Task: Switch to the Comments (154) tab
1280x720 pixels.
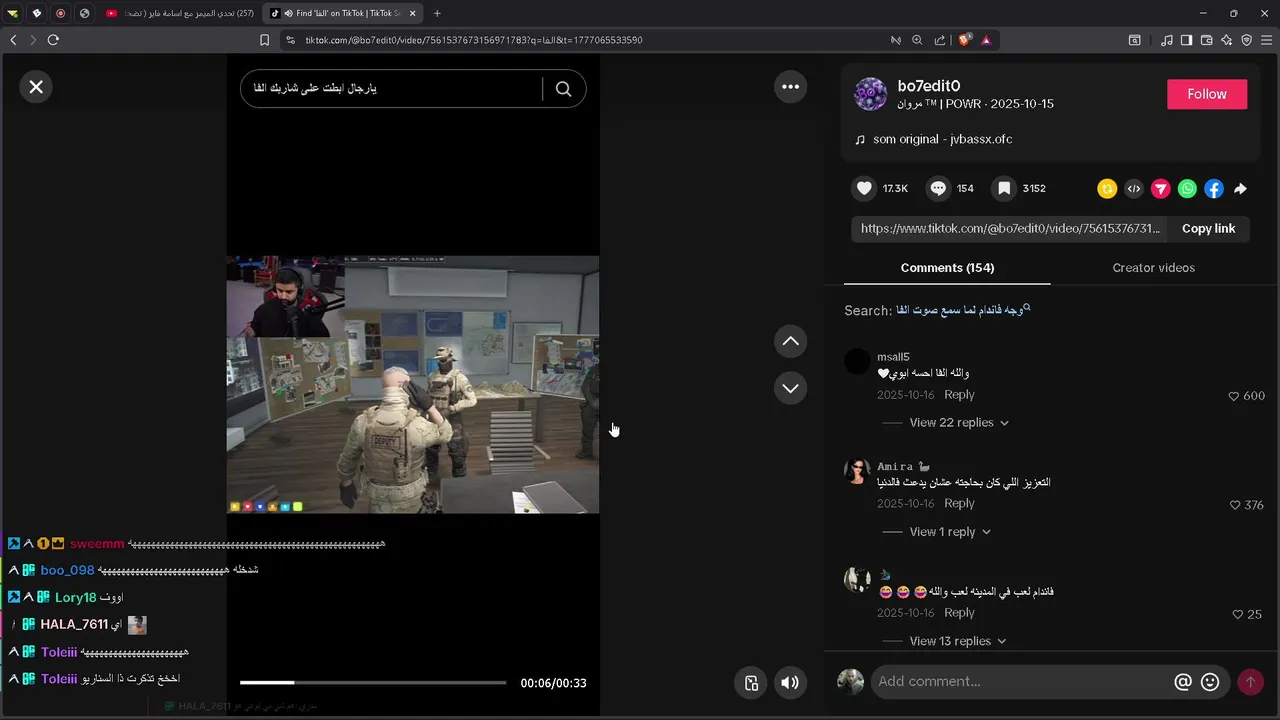Action: tap(947, 268)
